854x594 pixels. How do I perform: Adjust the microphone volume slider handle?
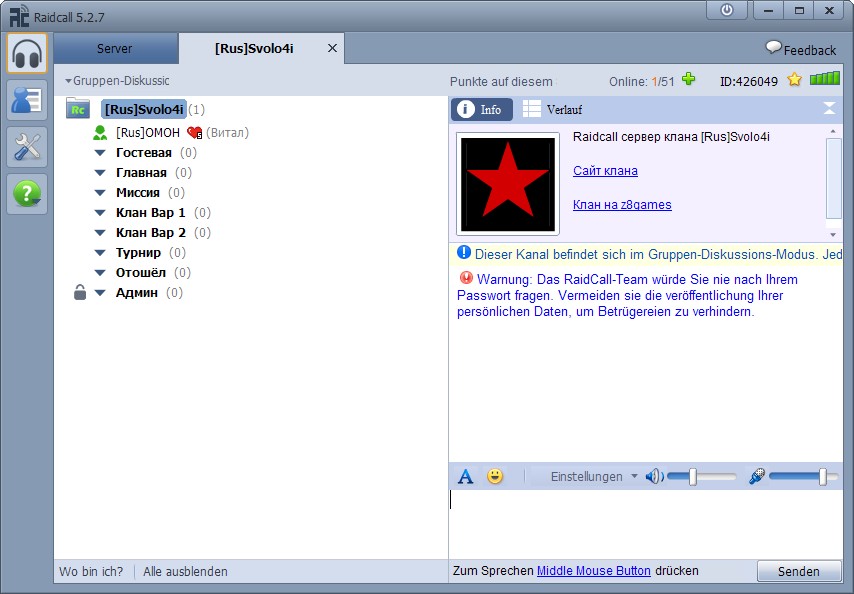tap(822, 476)
